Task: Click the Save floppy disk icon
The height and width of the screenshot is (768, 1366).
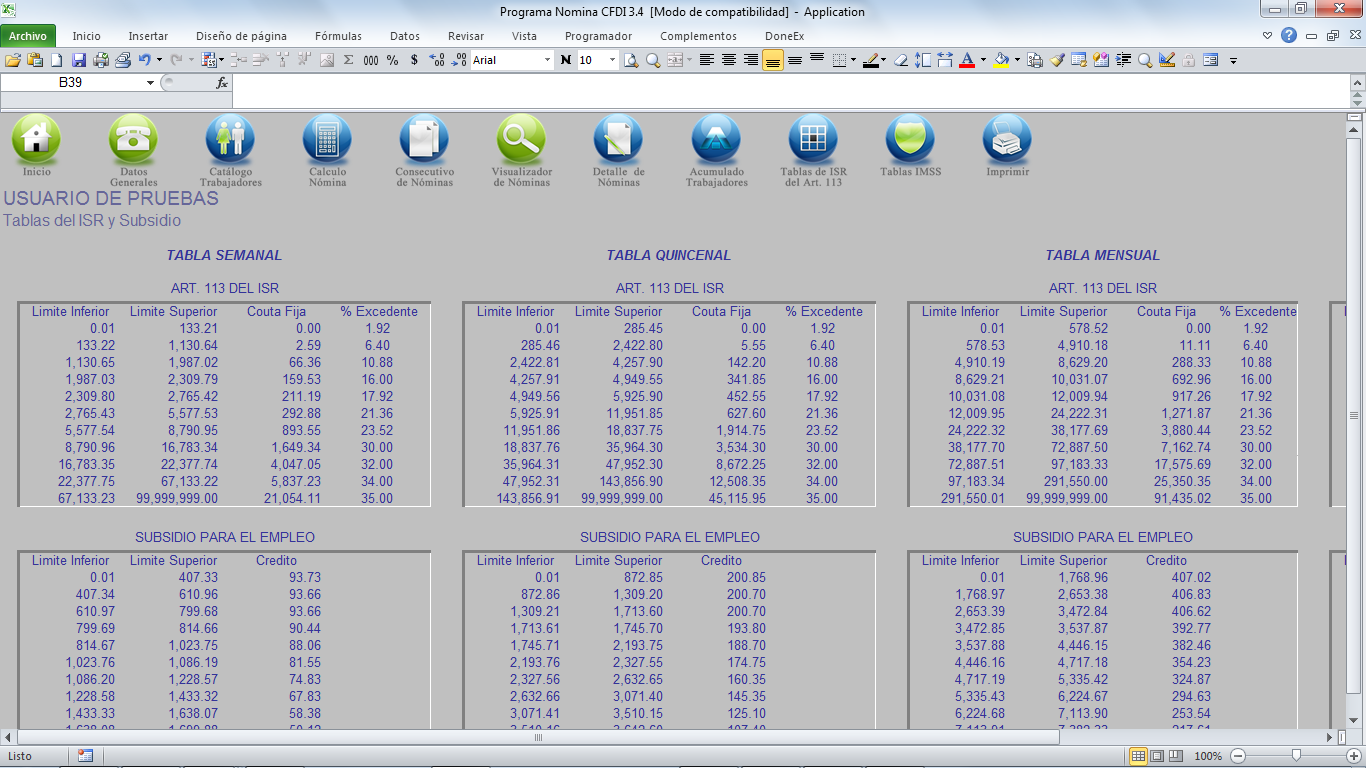Action: tap(79, 60)
